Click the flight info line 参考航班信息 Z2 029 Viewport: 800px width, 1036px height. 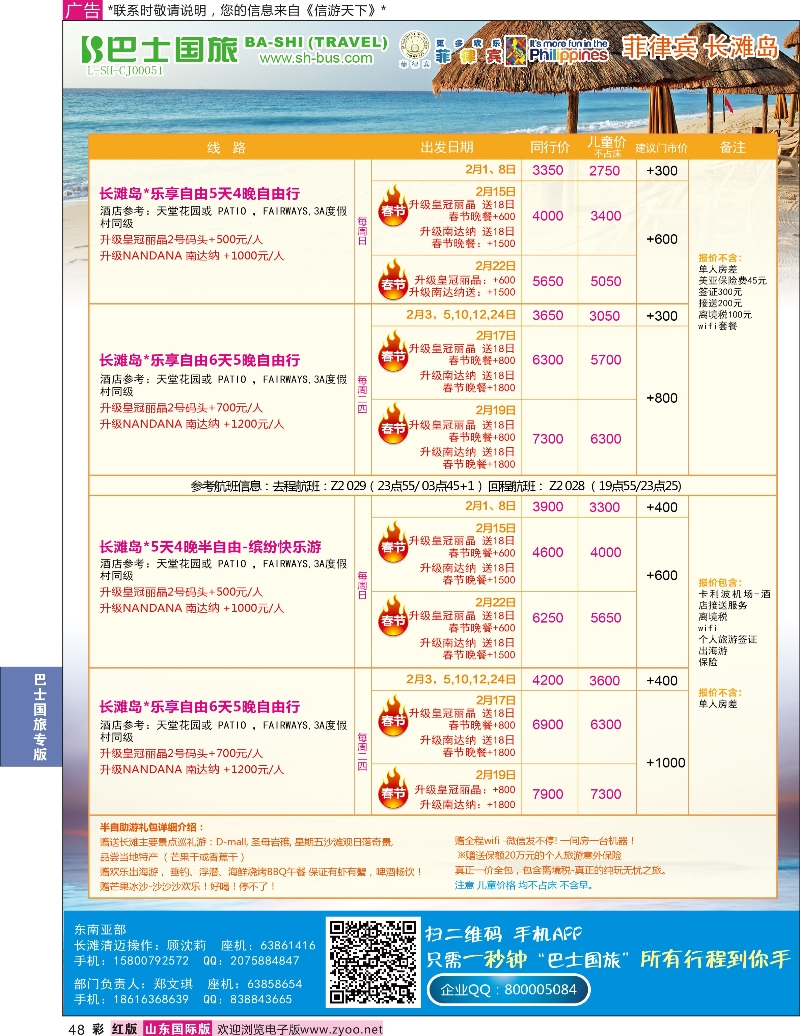pos(435,486)
